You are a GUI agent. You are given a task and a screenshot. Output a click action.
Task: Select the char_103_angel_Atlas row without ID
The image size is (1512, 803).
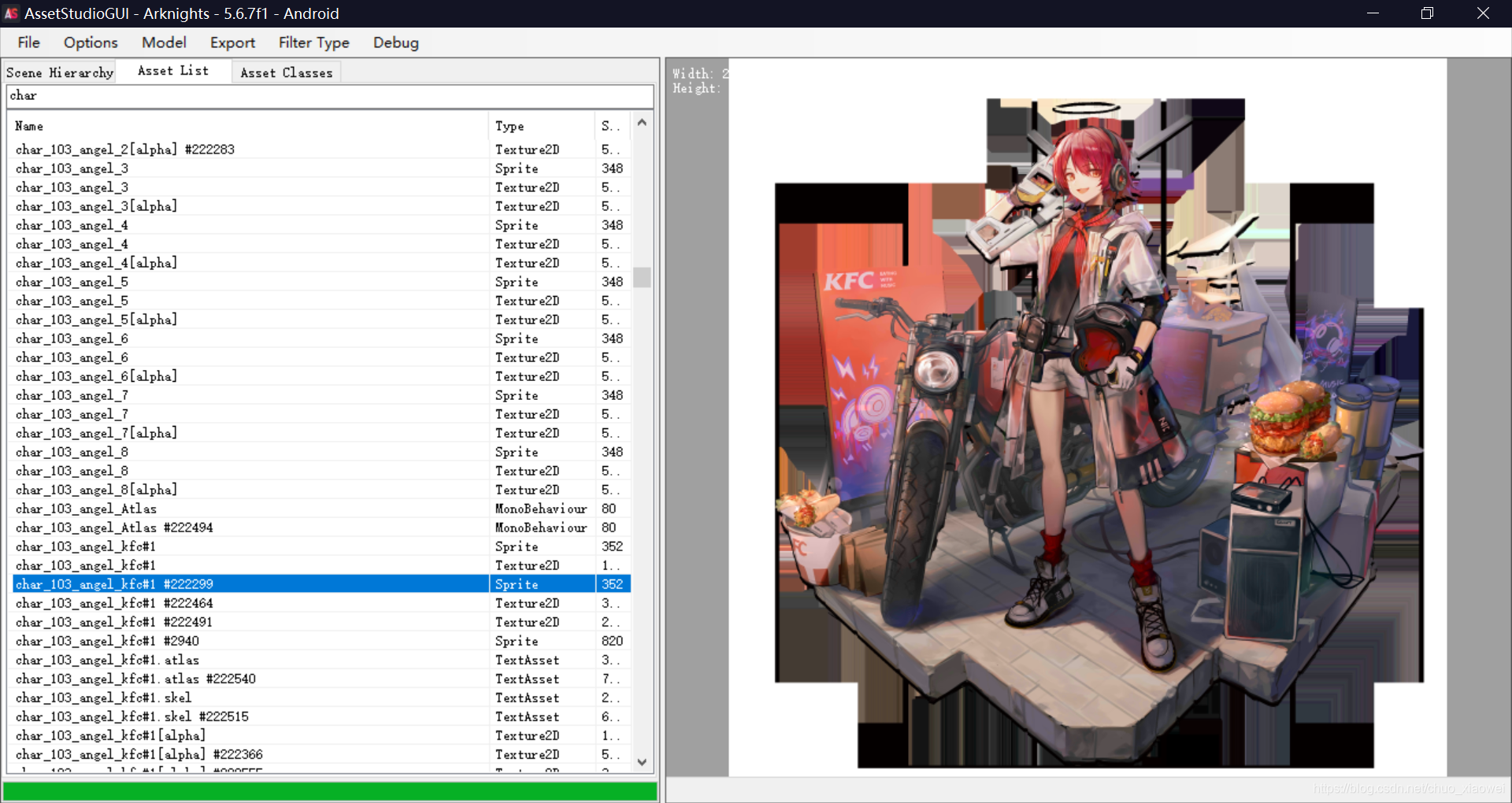coord(322,509)
